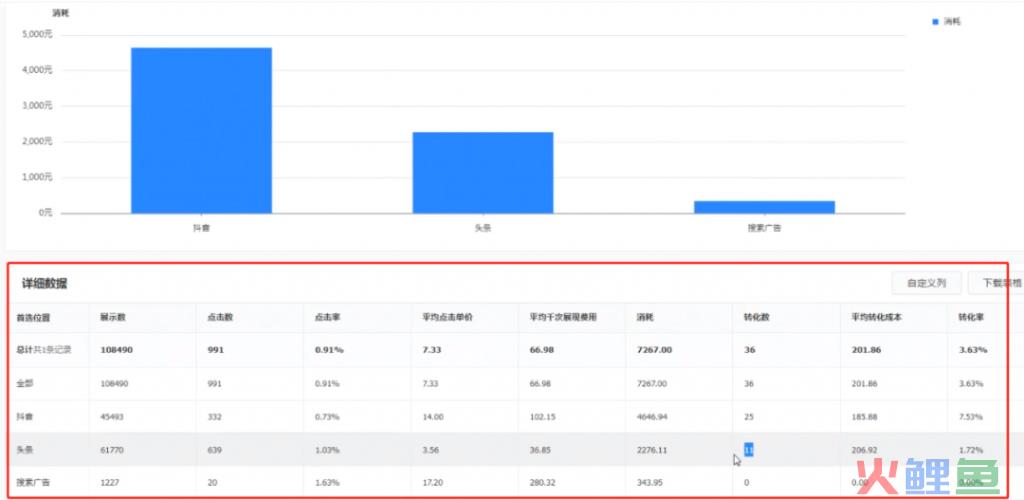The image size is (1024, 500).
Task: Sort by the 点击数 column header
Action: tap(219, 318)
